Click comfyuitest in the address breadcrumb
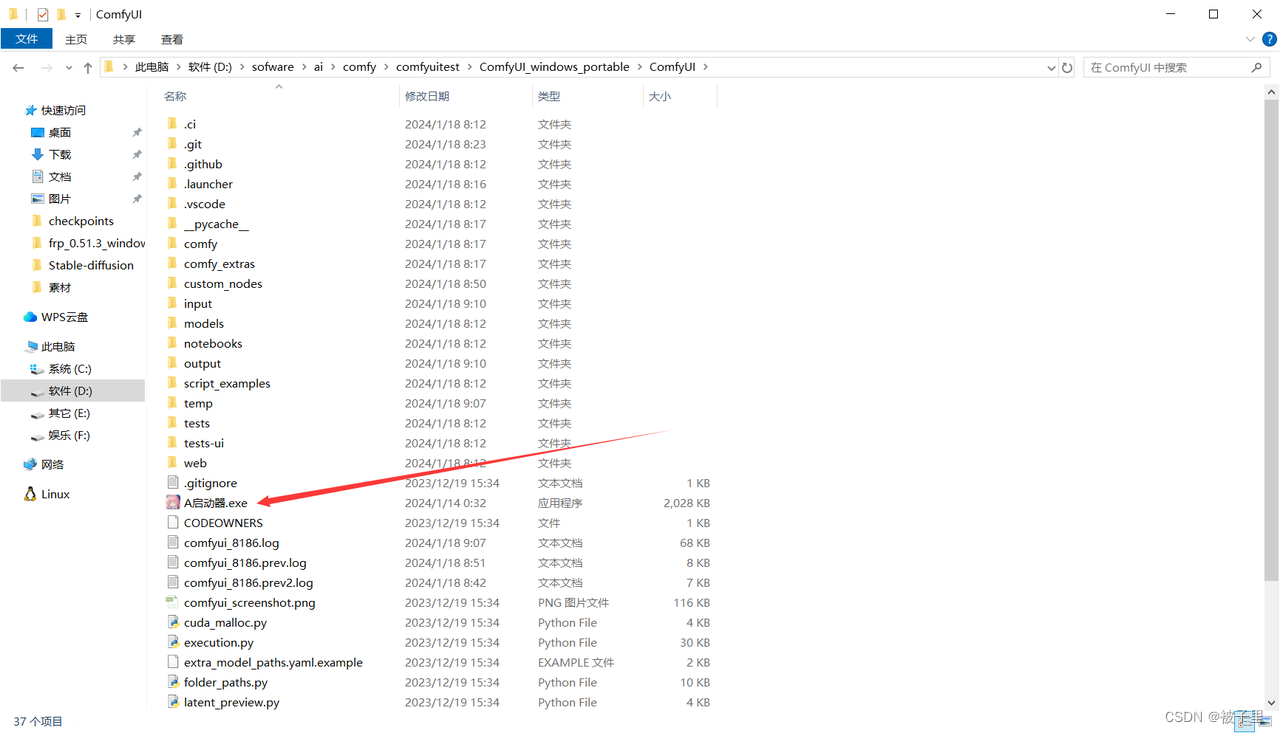This screenshot has height=733, width=1280. [428, 67]
